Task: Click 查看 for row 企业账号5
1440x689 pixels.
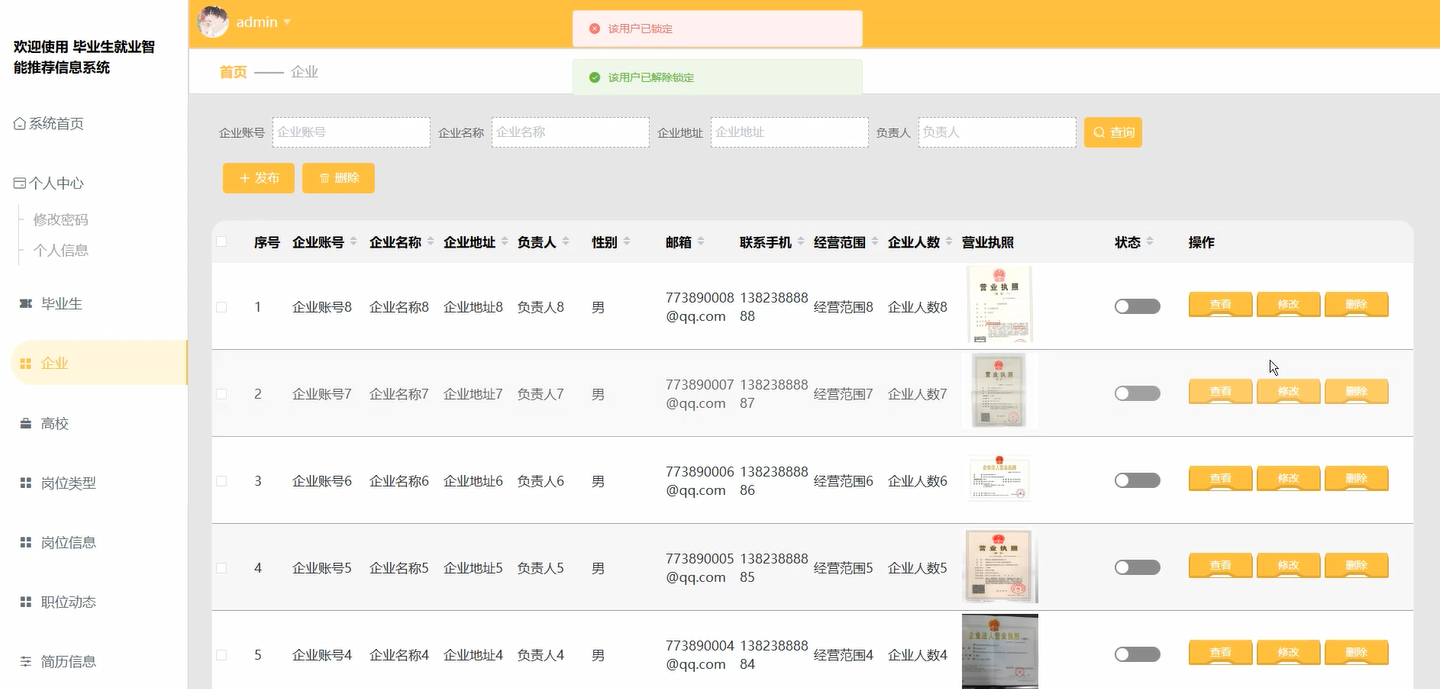Action: tap(1220, 567)
